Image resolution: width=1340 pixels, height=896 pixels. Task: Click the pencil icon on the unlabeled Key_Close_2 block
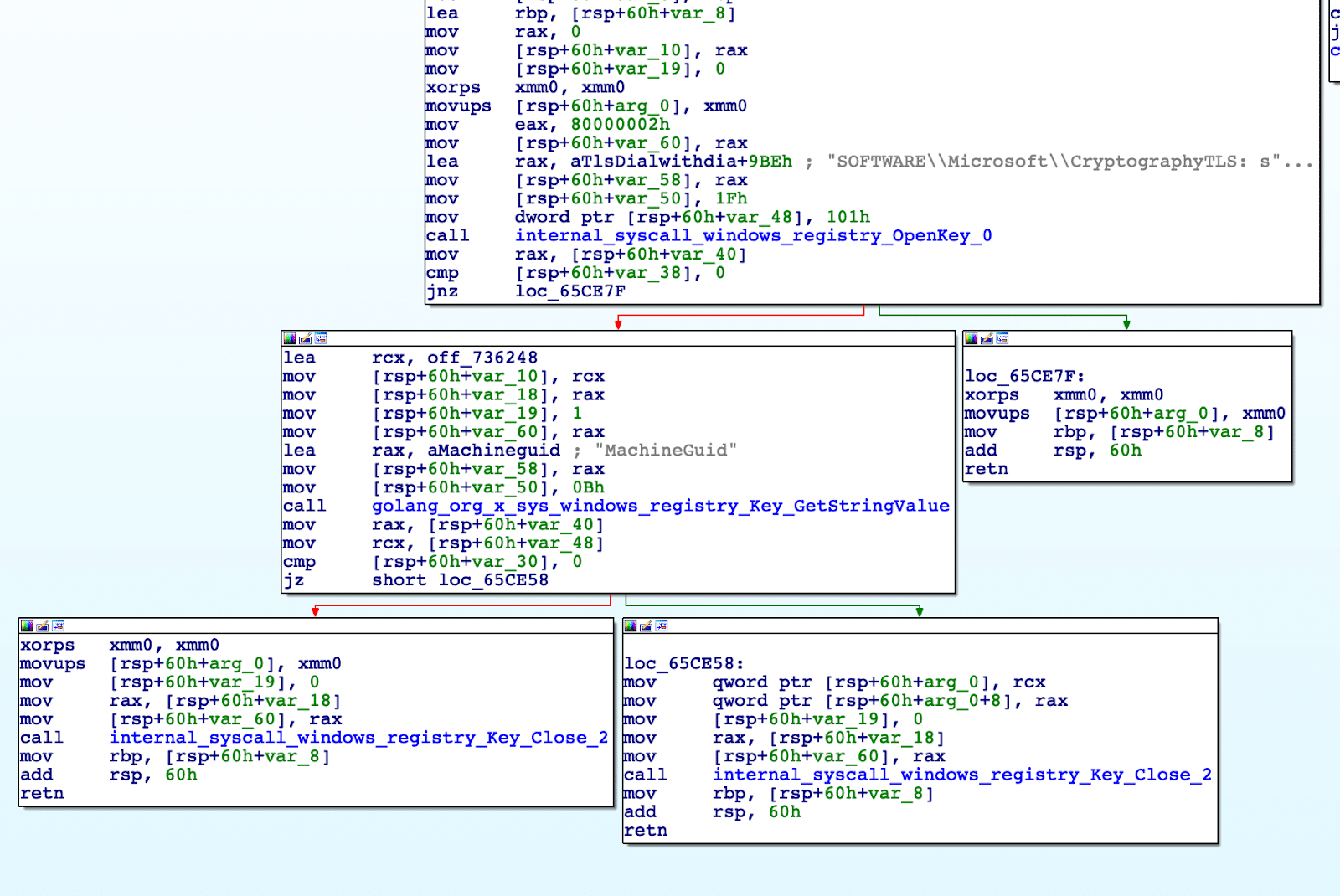pyautogui.click(x=42, y=626)
